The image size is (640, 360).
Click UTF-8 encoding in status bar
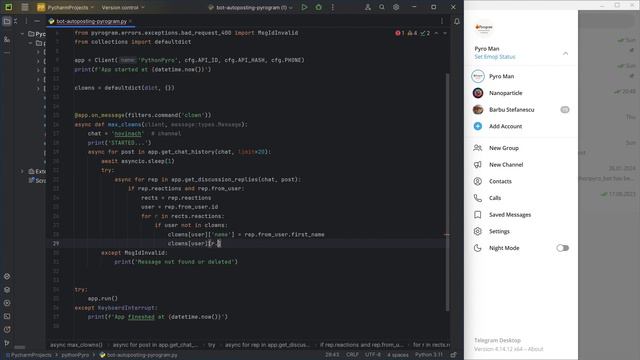[x=373, y=355]
